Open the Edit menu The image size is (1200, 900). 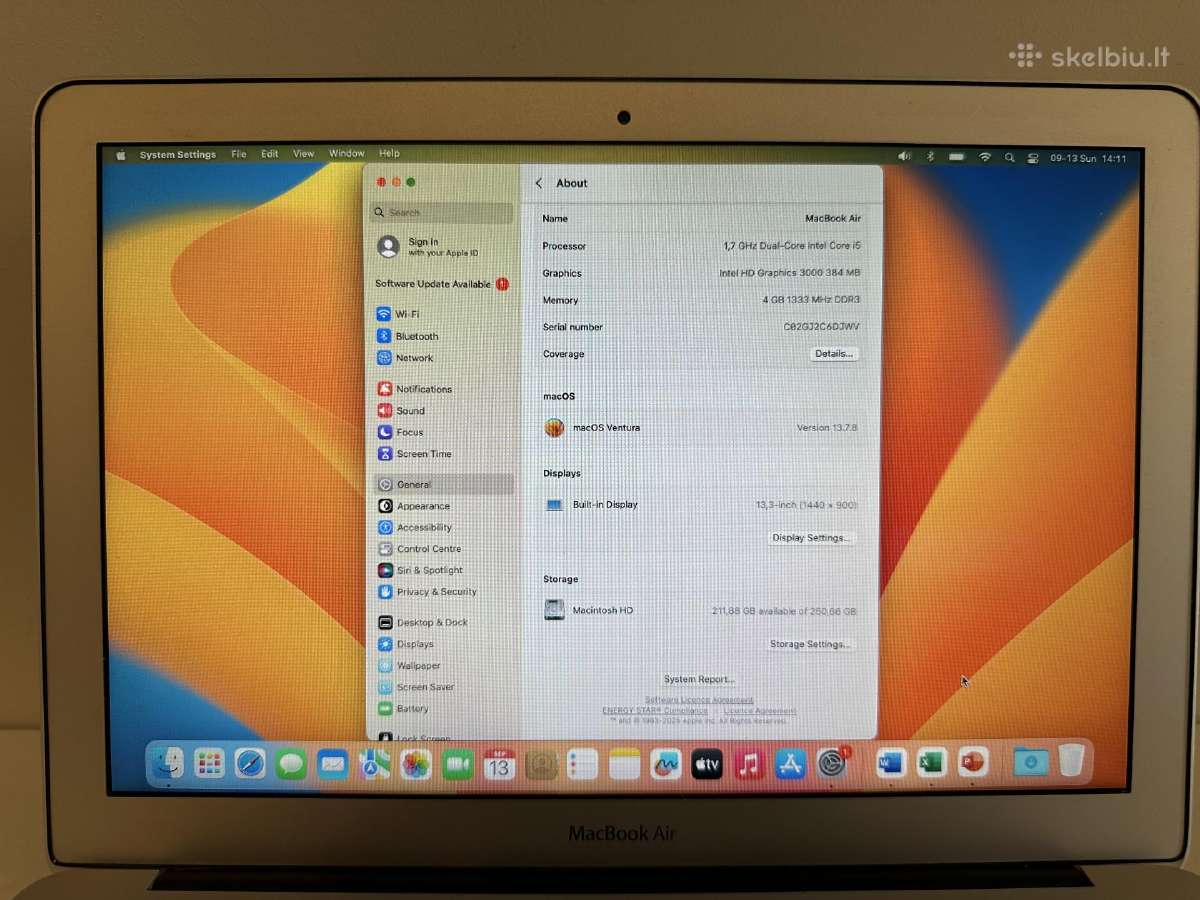[x=270, y=154]
